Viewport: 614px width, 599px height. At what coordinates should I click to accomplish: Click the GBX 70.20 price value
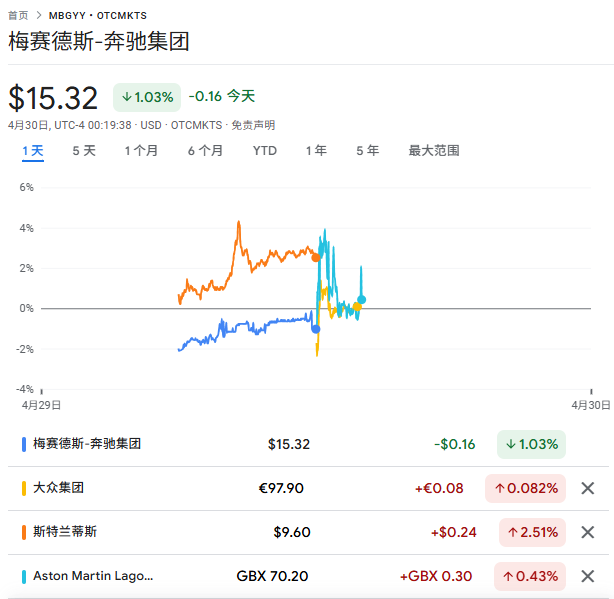pyautogui.click(x=272, y=576)
